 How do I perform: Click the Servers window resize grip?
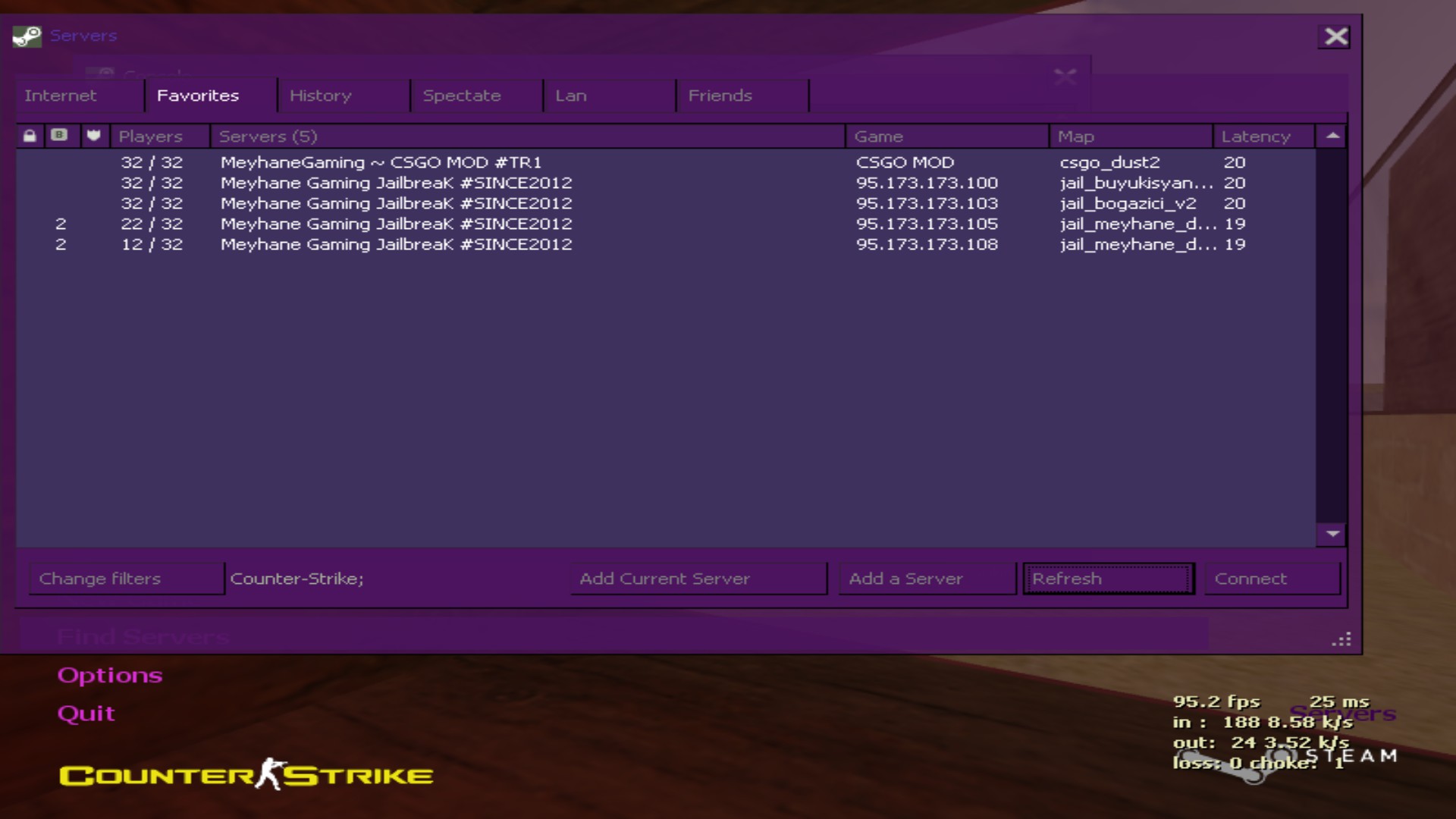pos(1341,639)
